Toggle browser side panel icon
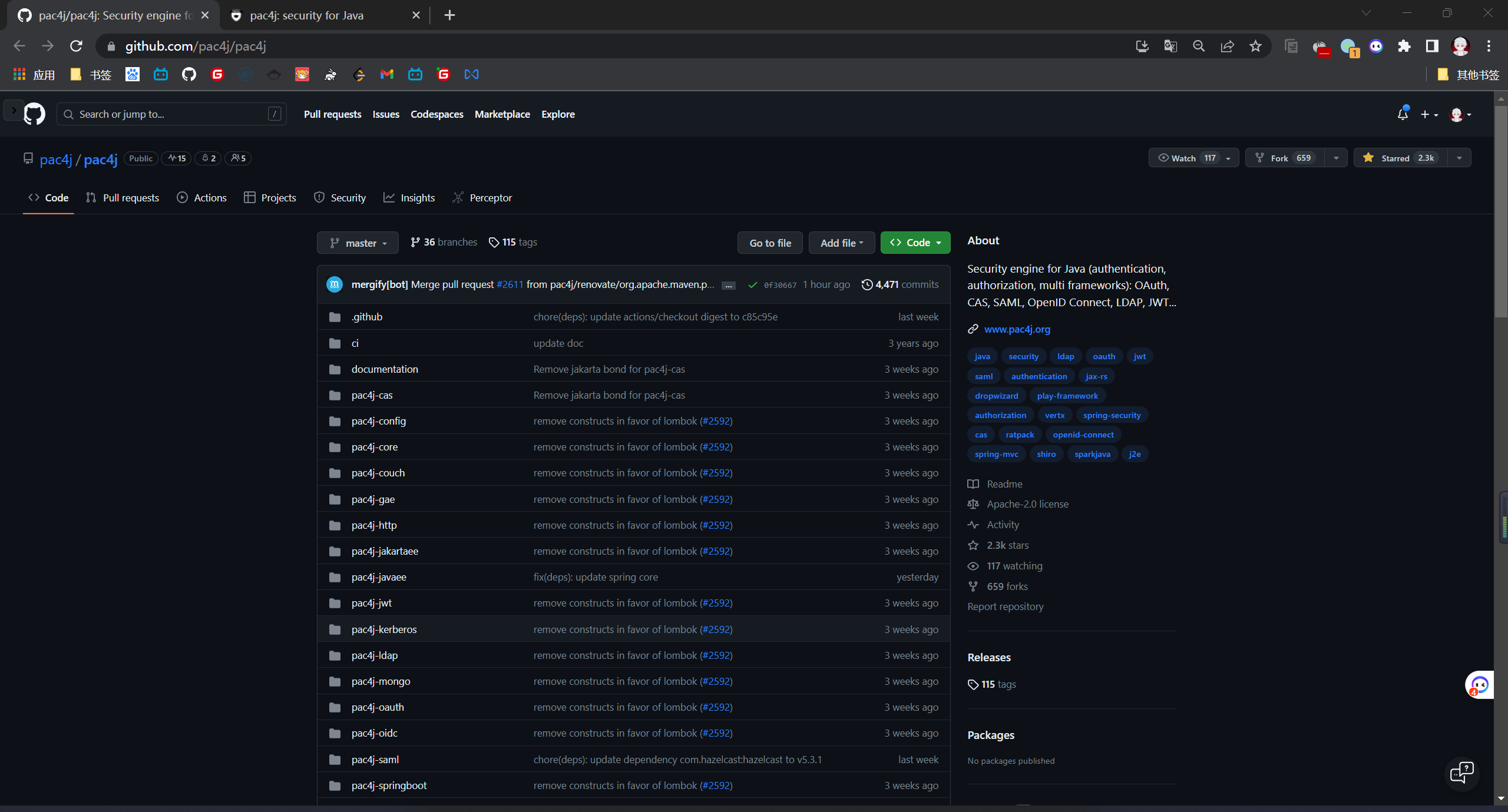This screenshot has height=812, width=1508. click(1432, 46)
